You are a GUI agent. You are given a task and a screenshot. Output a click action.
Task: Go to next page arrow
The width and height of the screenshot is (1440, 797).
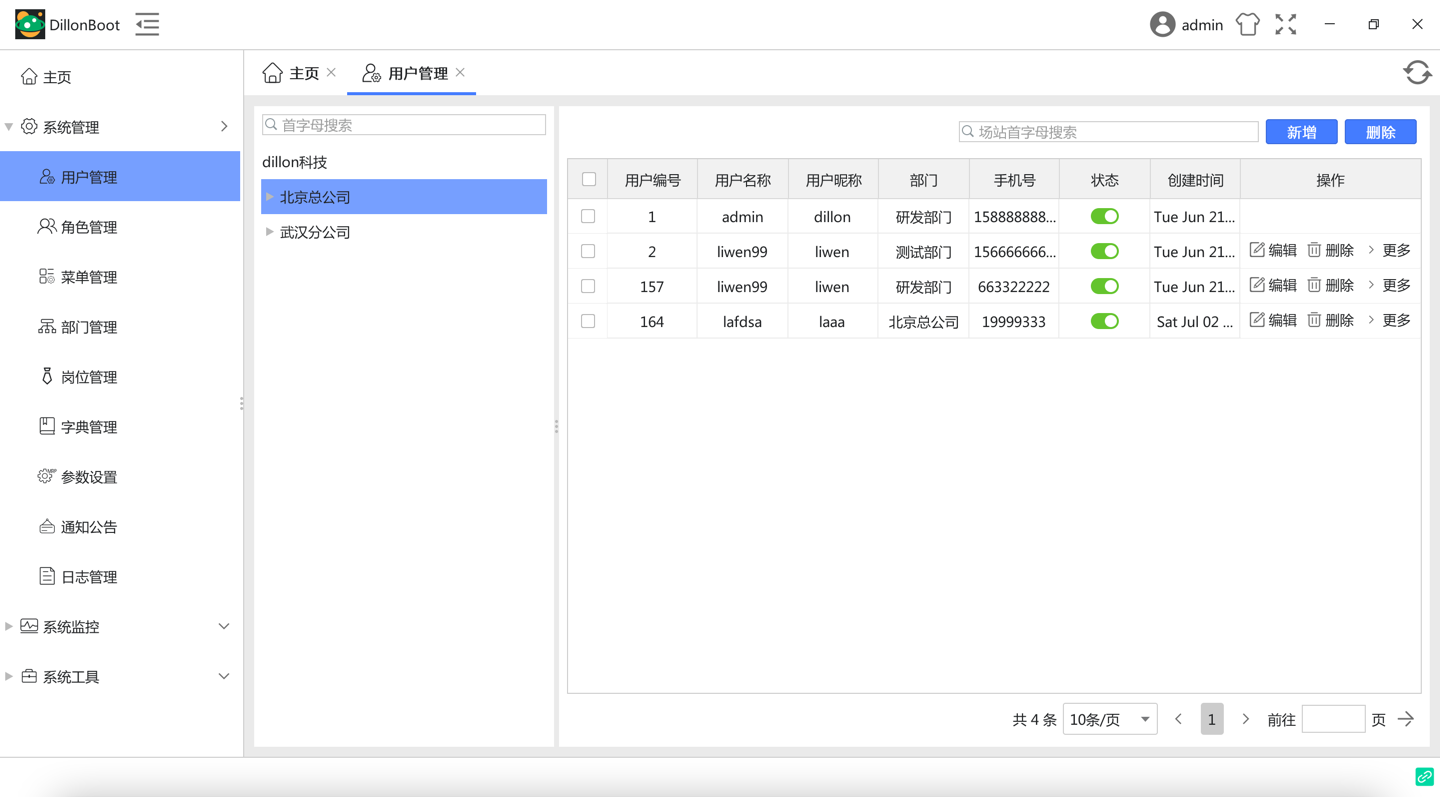click(x=1245, y=719)
